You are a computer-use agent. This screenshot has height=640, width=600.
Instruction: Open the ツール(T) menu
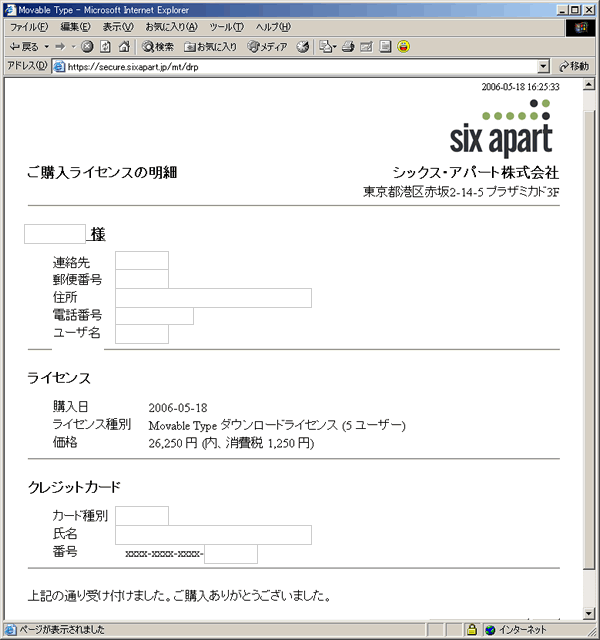point(227,27)
